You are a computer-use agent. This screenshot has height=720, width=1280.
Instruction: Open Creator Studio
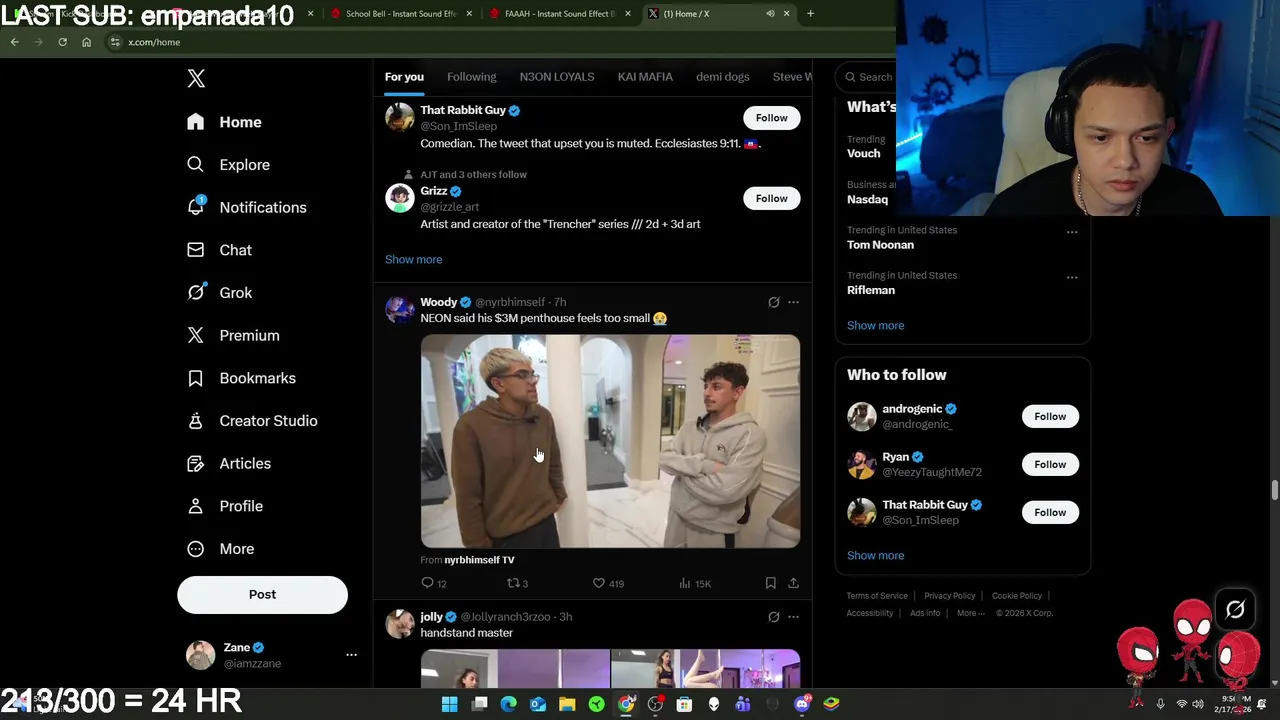pyautogui.click(x=253, y=421)
